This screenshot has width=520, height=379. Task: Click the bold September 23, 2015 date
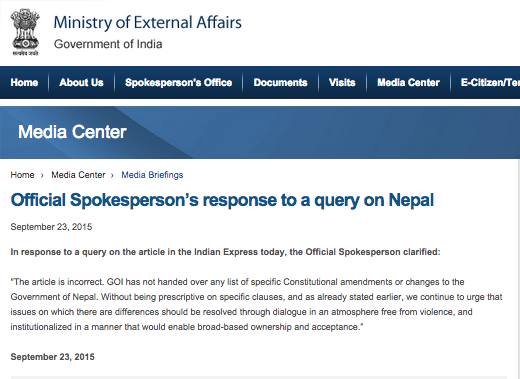coord(53,357)
